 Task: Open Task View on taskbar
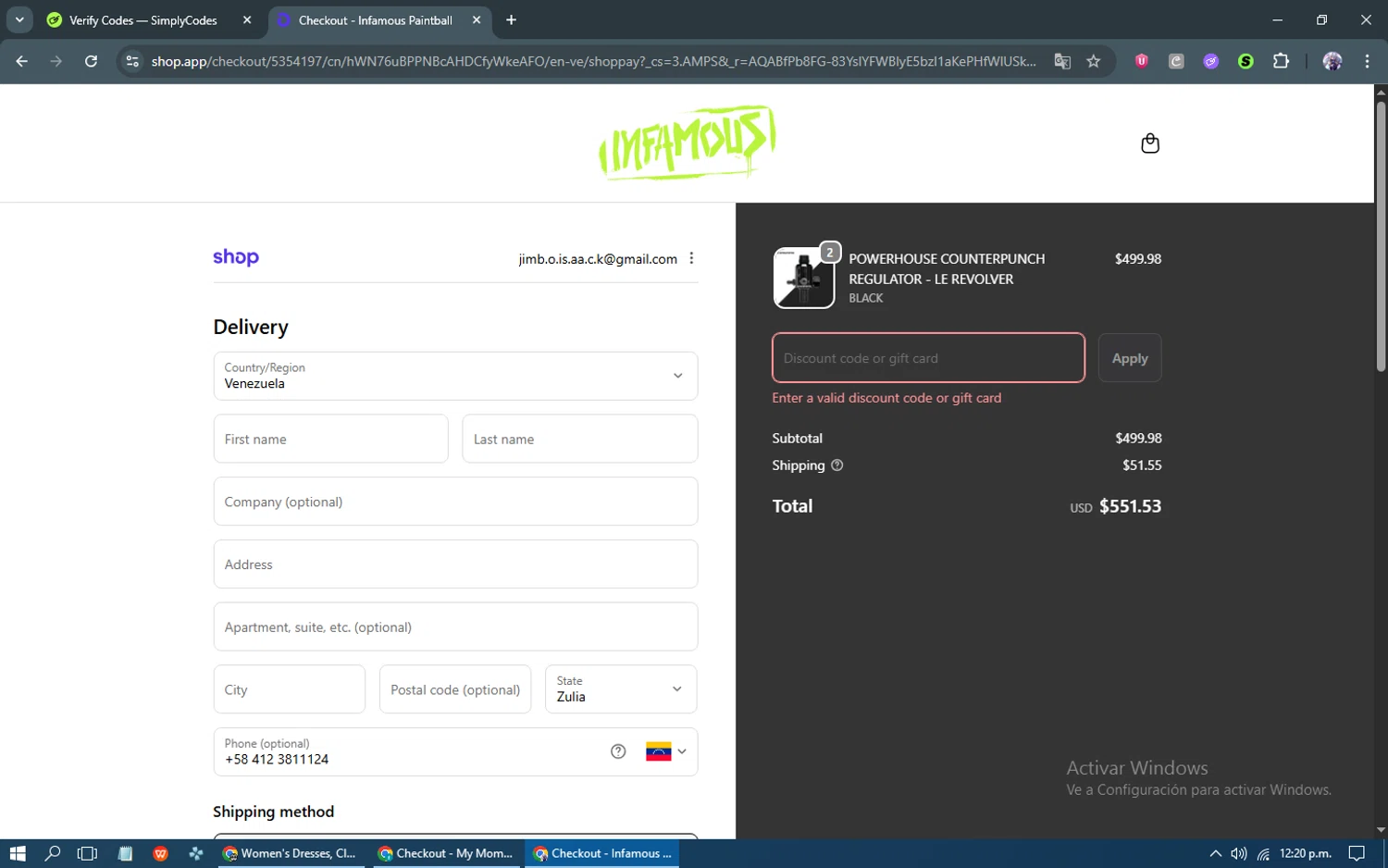87,853
